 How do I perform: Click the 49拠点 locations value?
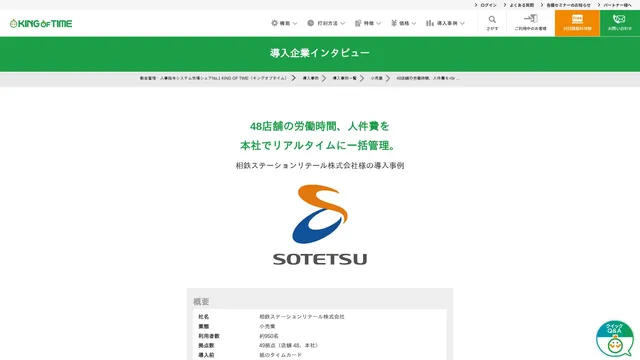pos(289,345)
